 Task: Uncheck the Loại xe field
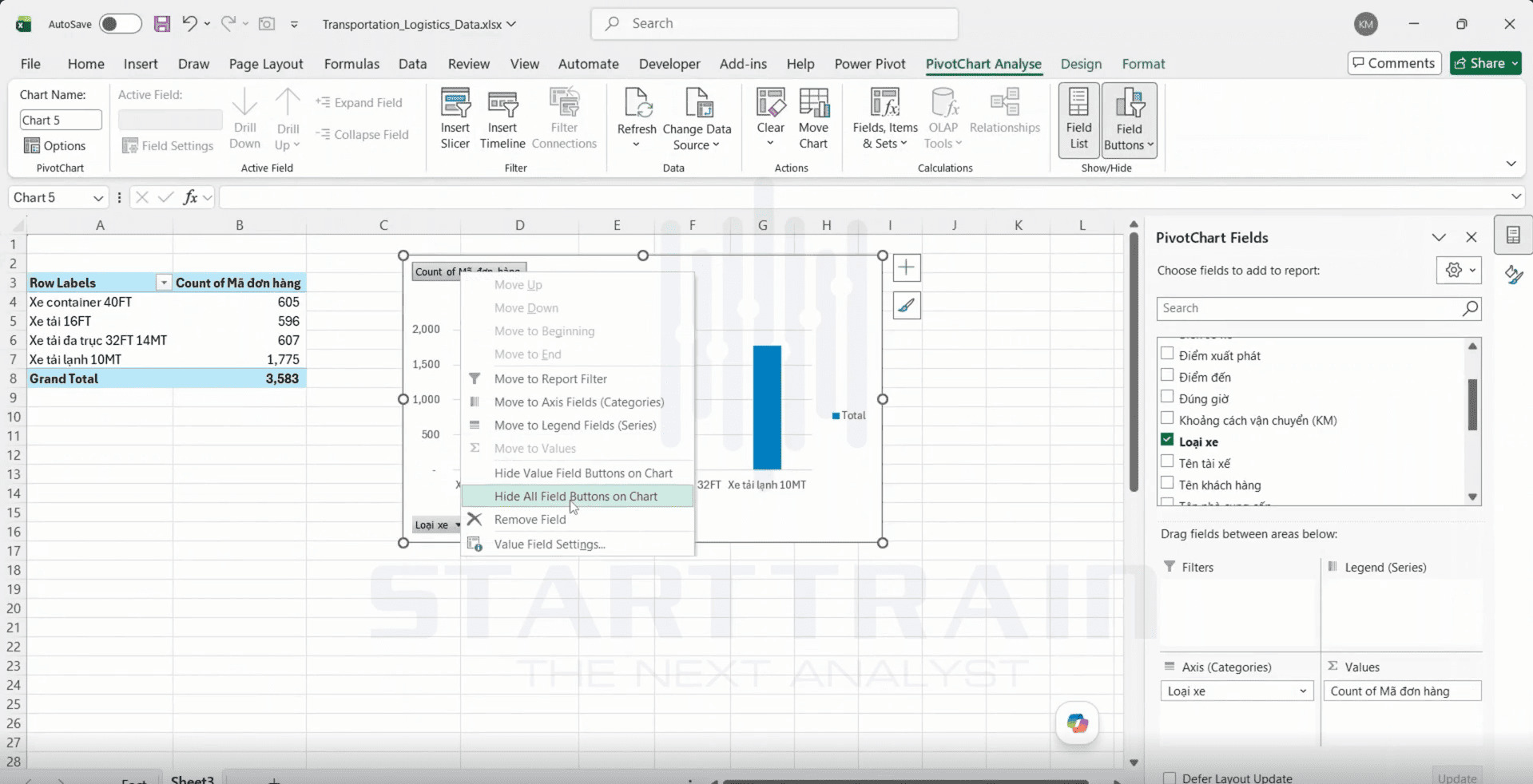(x=1167, y=440)
